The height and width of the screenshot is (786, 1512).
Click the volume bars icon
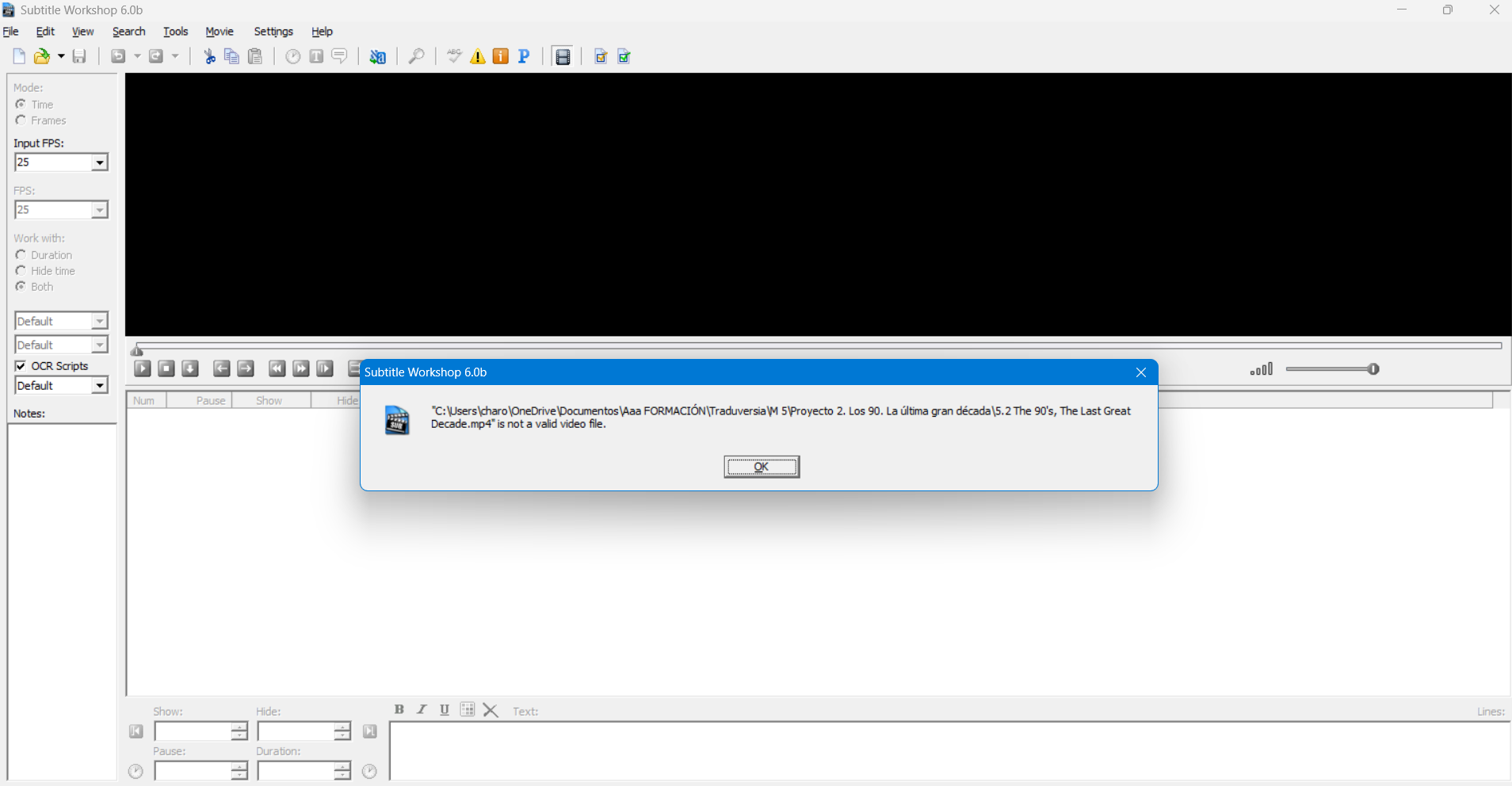(x=1262, y=369)
